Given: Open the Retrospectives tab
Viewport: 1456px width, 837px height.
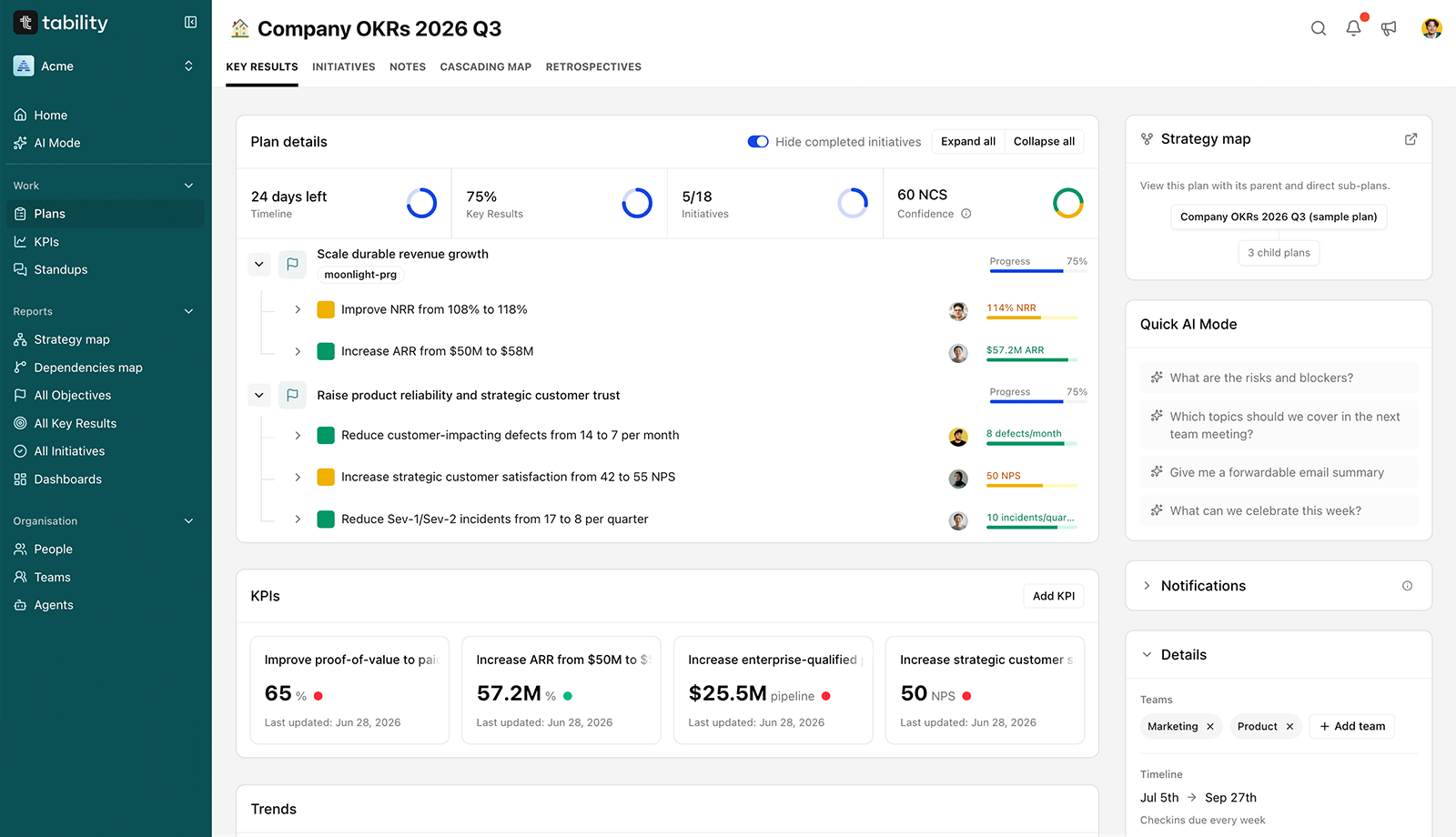Looking at the screenshot, I should [x=593, y=67].
